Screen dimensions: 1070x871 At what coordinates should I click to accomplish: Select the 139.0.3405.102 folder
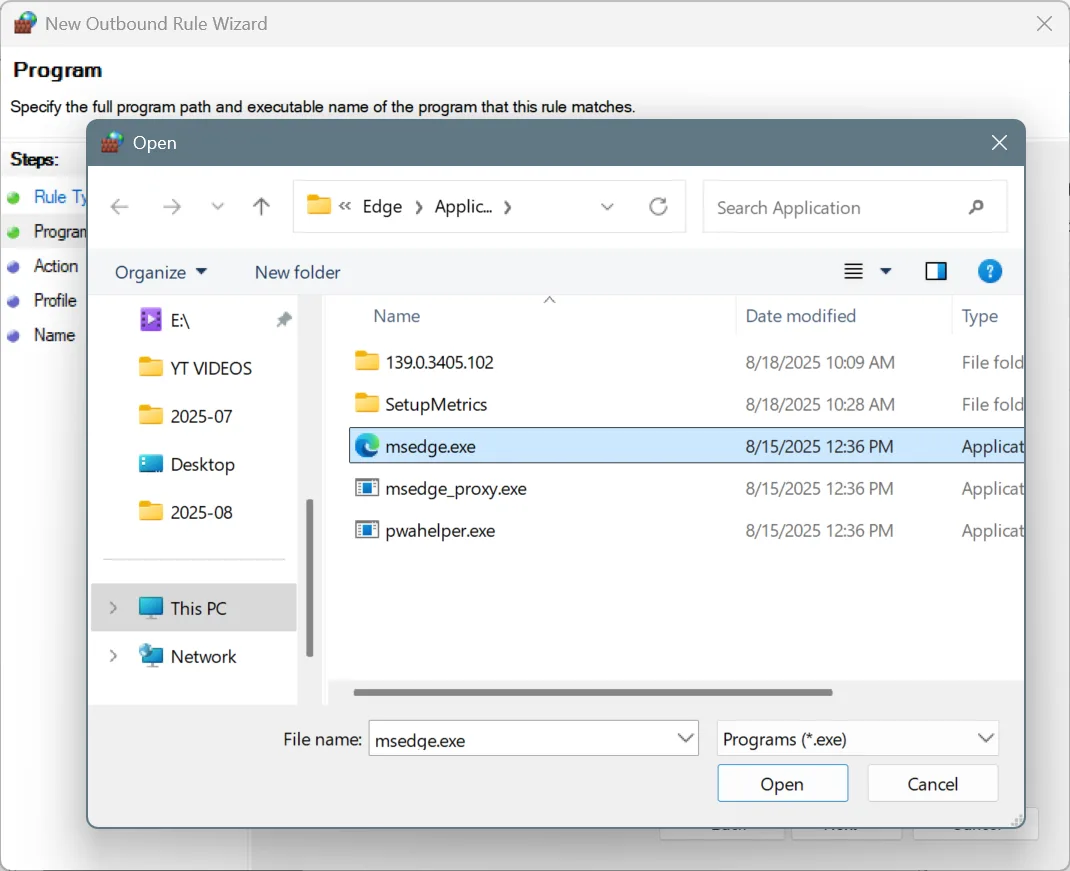coord(686,362)
